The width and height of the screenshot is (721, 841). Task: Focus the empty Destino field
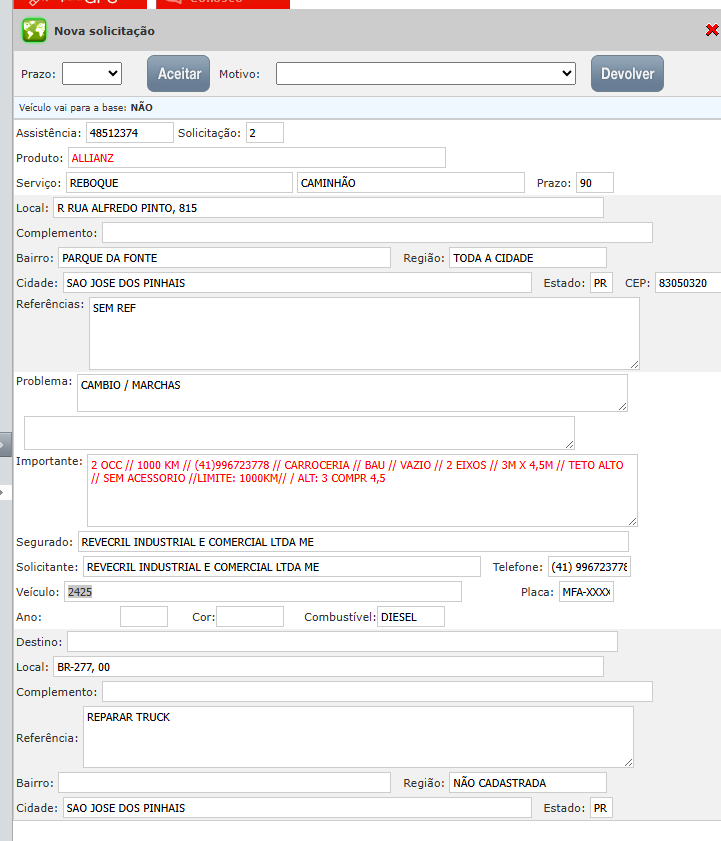tap(341, 641)
